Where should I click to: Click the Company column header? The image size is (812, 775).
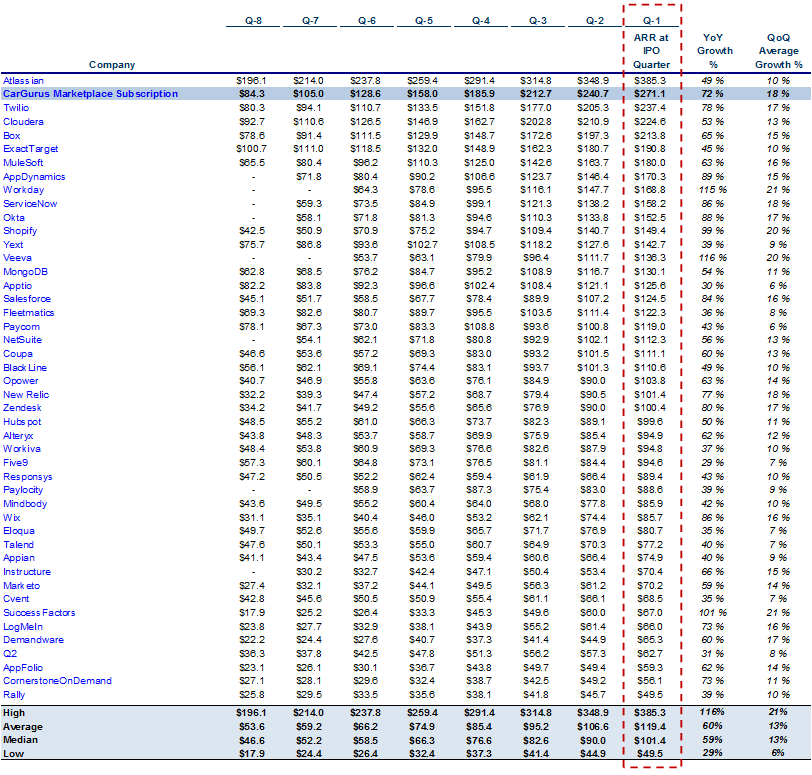coord(112,65)
